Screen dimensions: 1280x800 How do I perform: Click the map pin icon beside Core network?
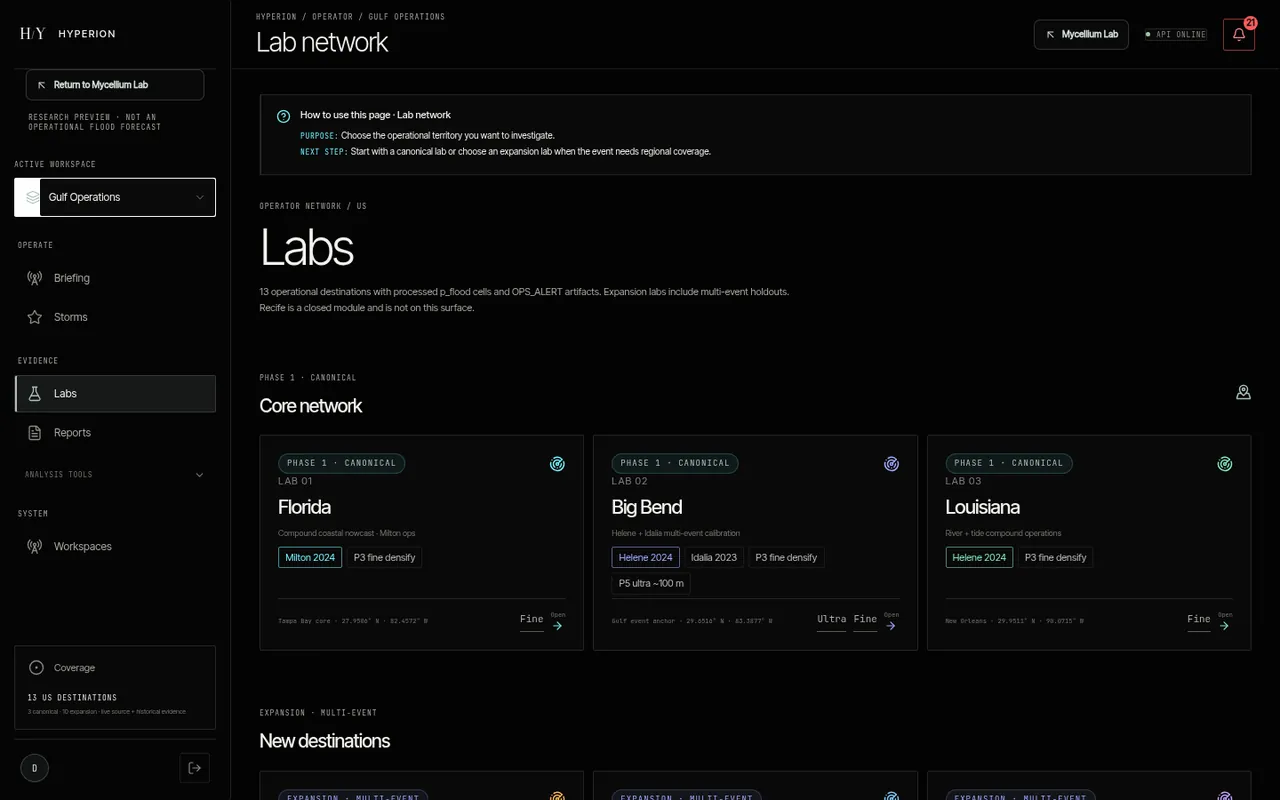[x=1243, y=392]
